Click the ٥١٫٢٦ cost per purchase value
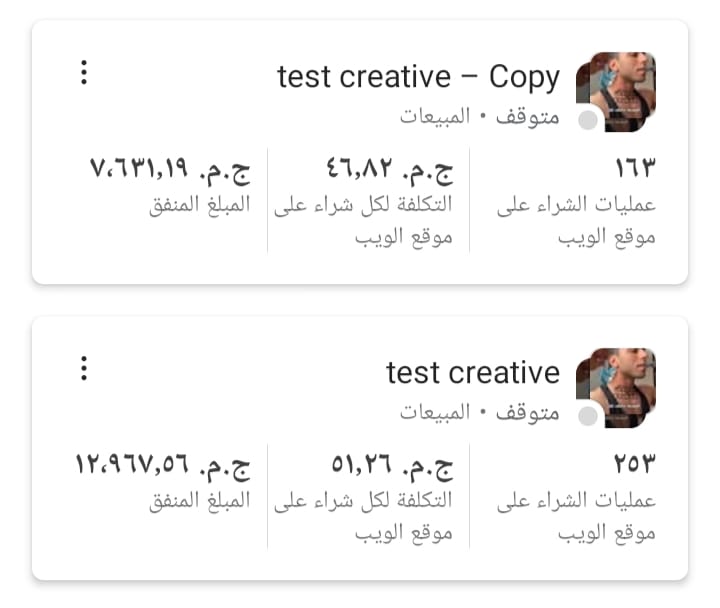The height and width of the screenshot is (608, 720). click(392, 465)
